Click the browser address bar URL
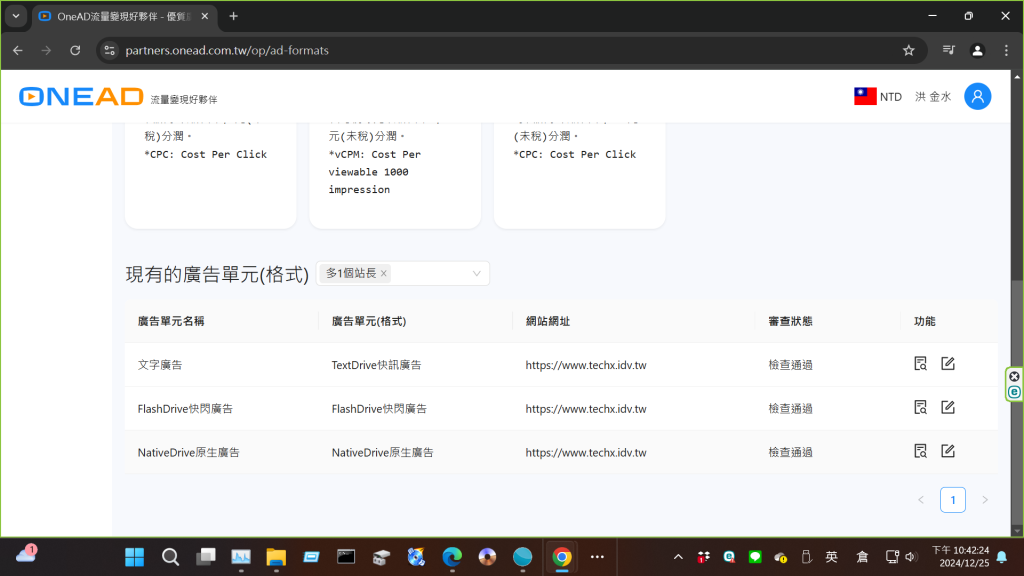This screenshot has height=576, width=1024. point(227,50)
